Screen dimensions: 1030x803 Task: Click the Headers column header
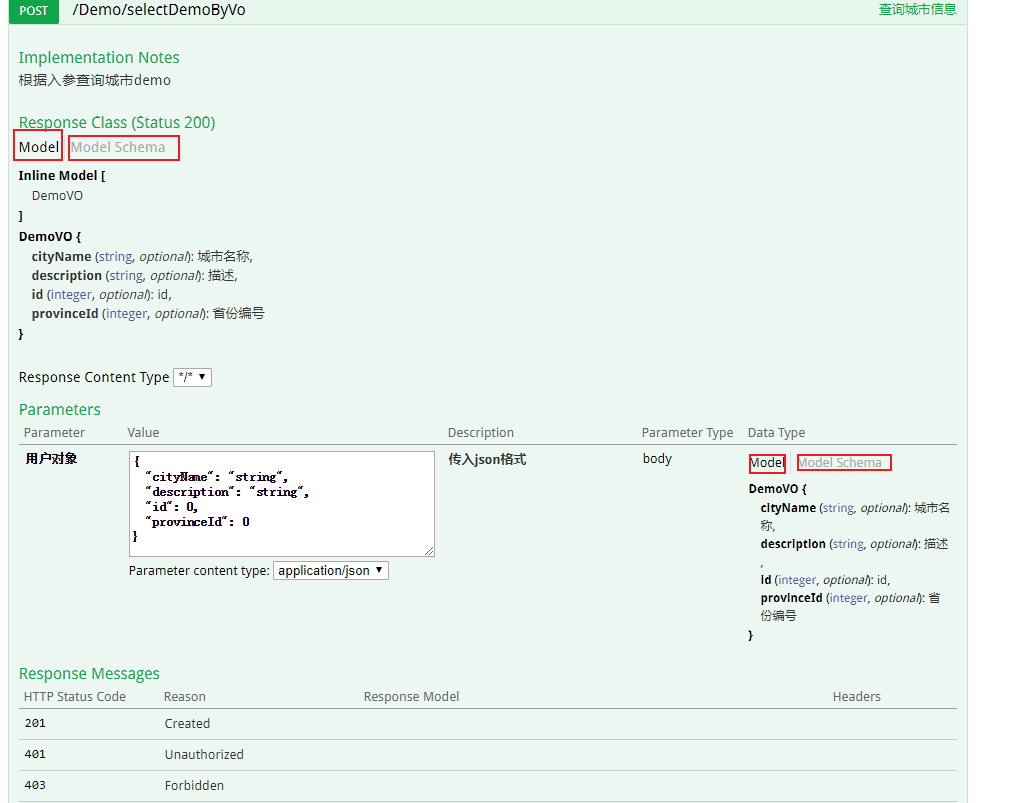[857, 697]
